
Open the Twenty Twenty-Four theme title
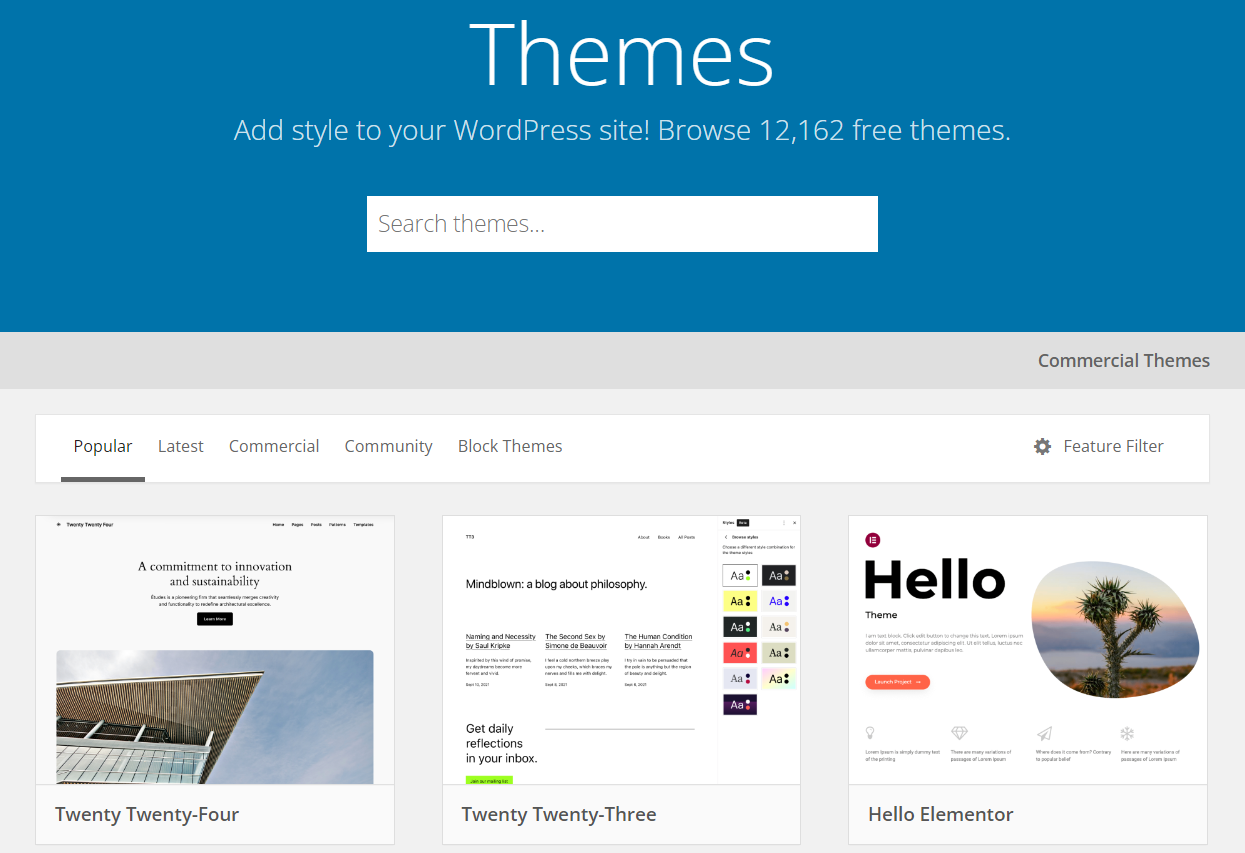pos(147,814)
